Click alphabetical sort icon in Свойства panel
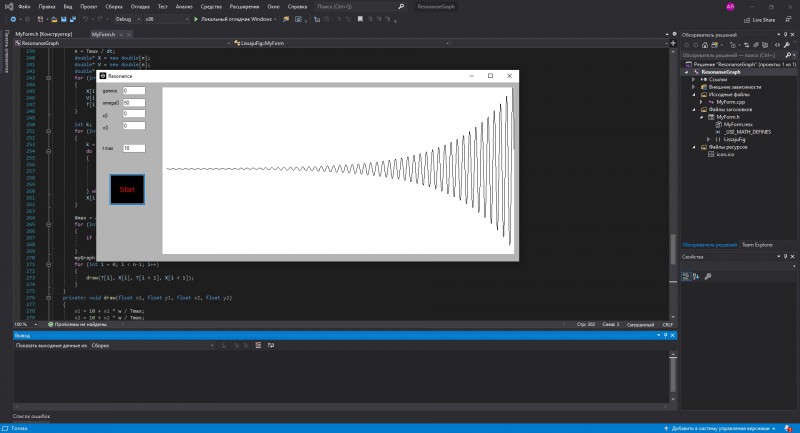 coord(696,276)
